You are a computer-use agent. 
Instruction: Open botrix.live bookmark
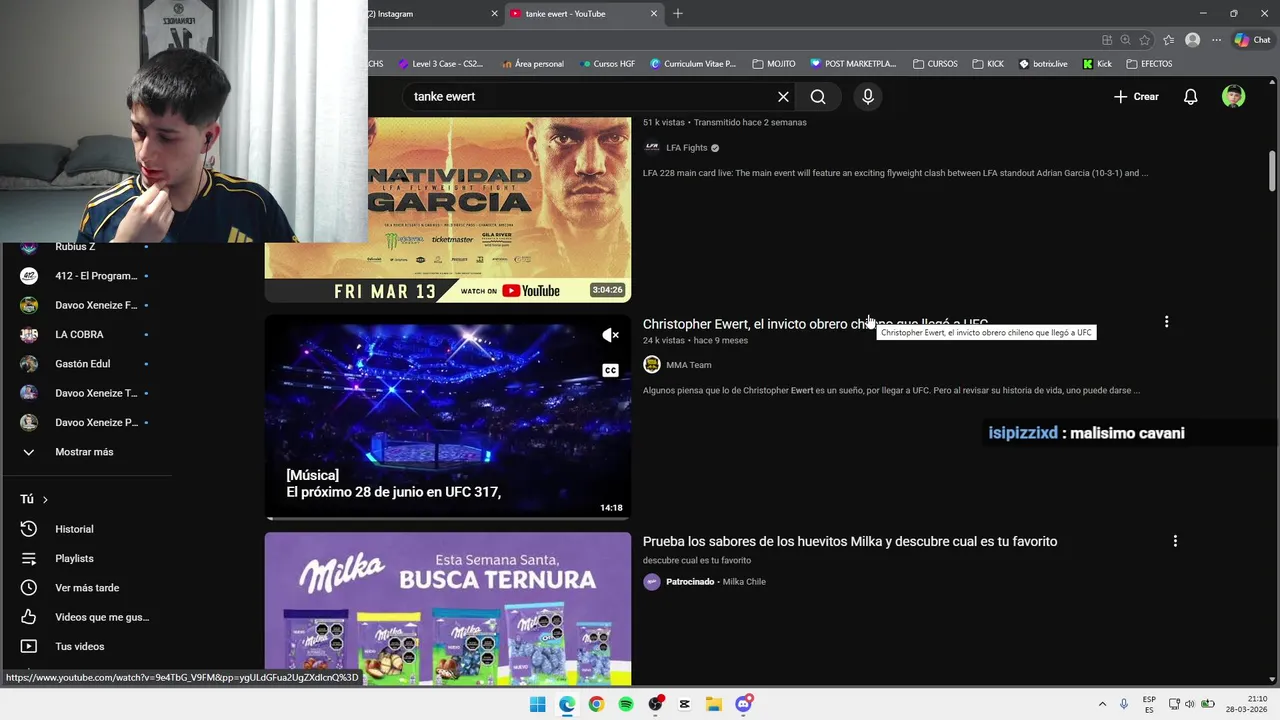click(1043, 64)
